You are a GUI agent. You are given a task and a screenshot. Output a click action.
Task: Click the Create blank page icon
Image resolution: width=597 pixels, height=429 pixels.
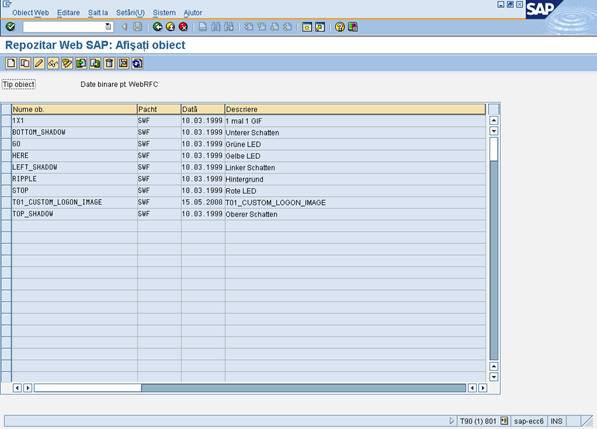pos(11,63)
